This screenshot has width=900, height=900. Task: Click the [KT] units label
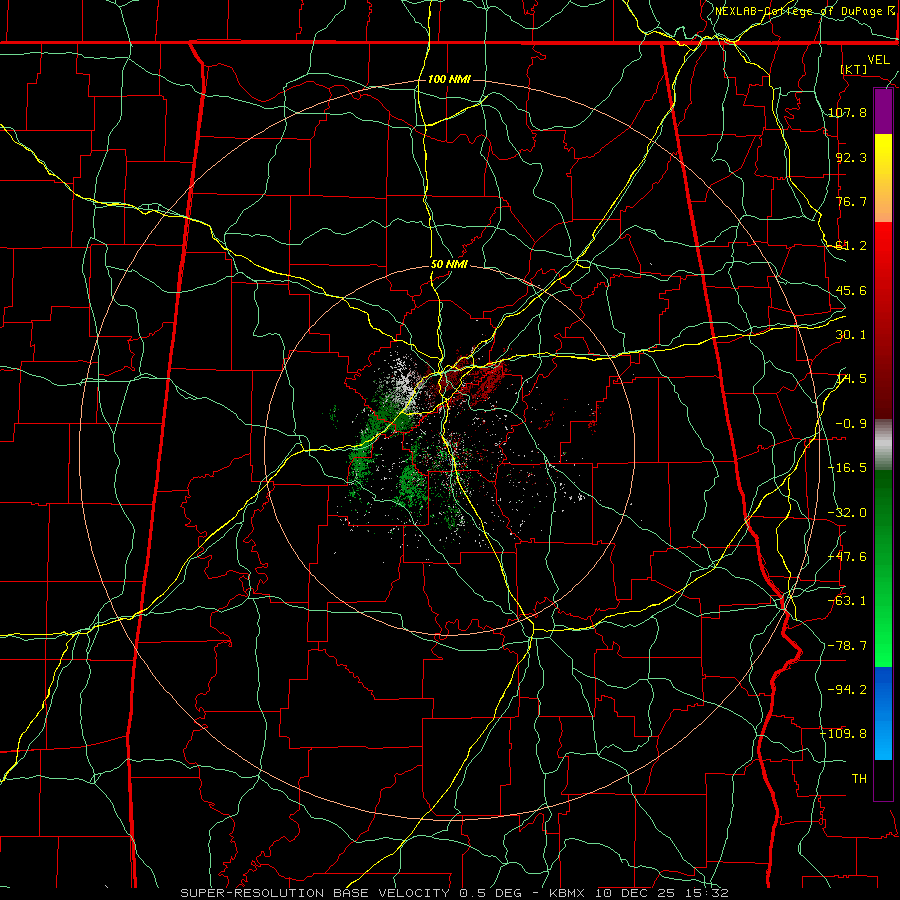[854, 69]
